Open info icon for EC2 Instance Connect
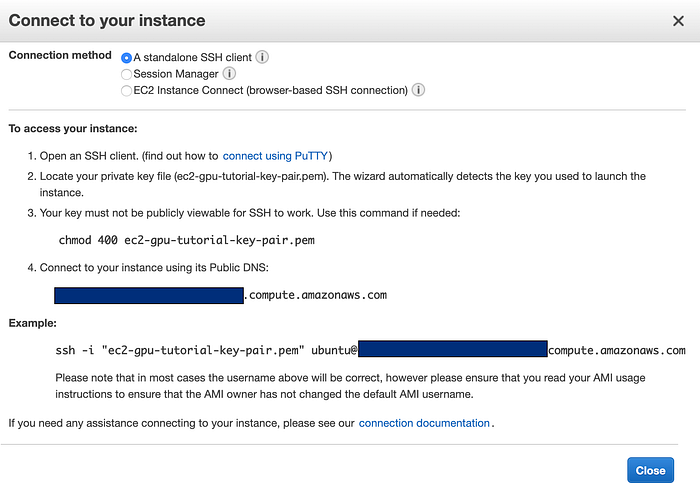Screen dimensions: 700x484 point(419,90)
